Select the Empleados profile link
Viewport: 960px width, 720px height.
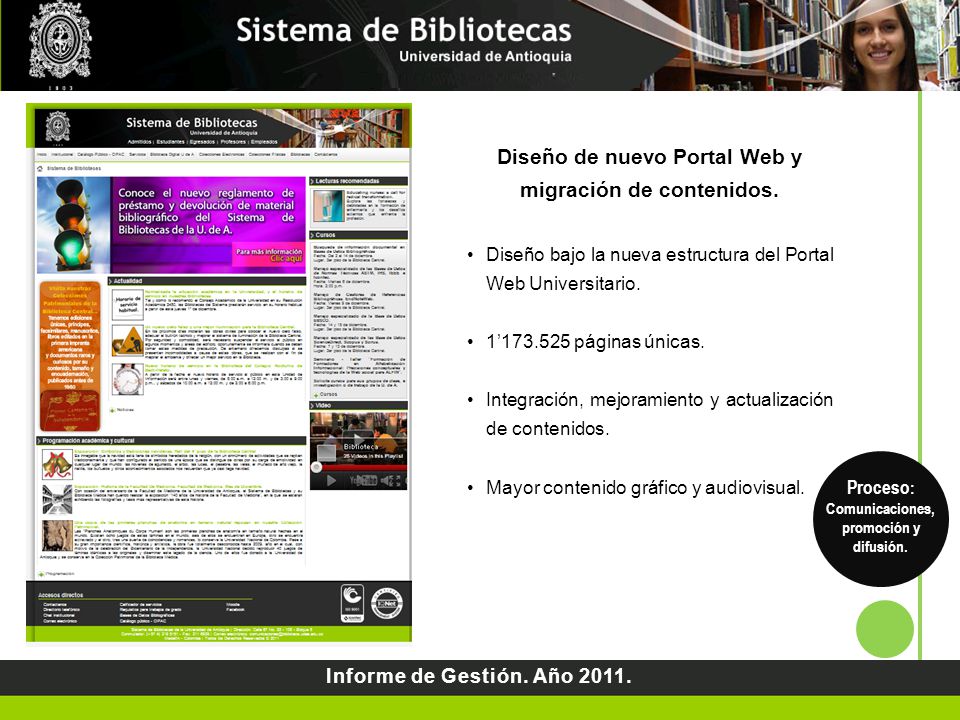click(x=264, y=141)
